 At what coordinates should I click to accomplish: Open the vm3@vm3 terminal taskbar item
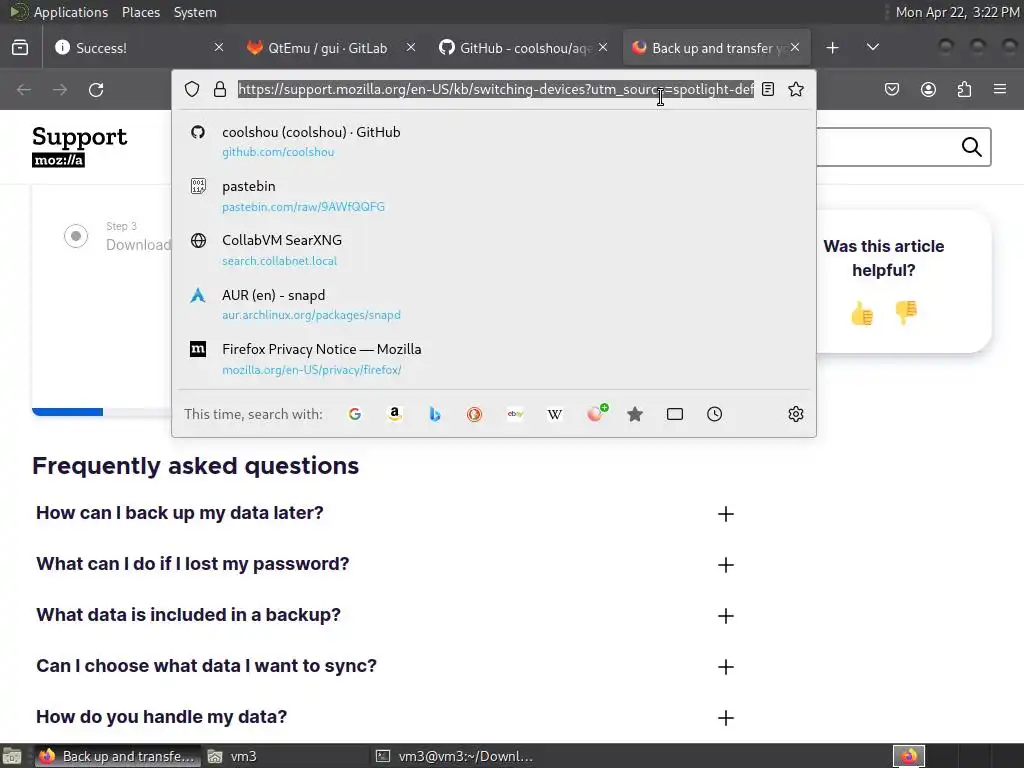click(455, 756)
